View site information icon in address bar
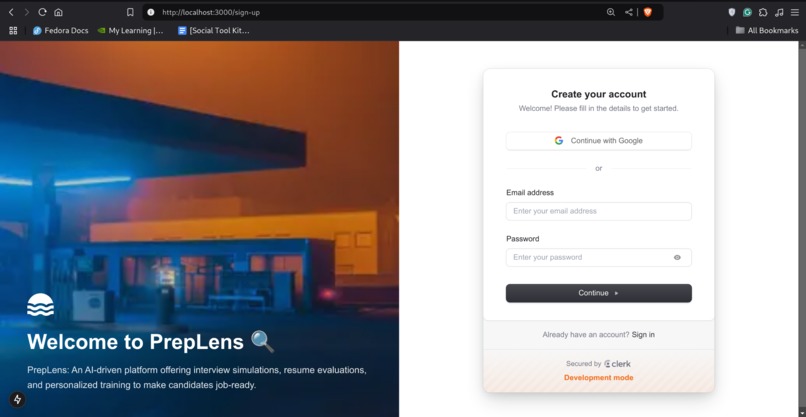 (151, 12)
